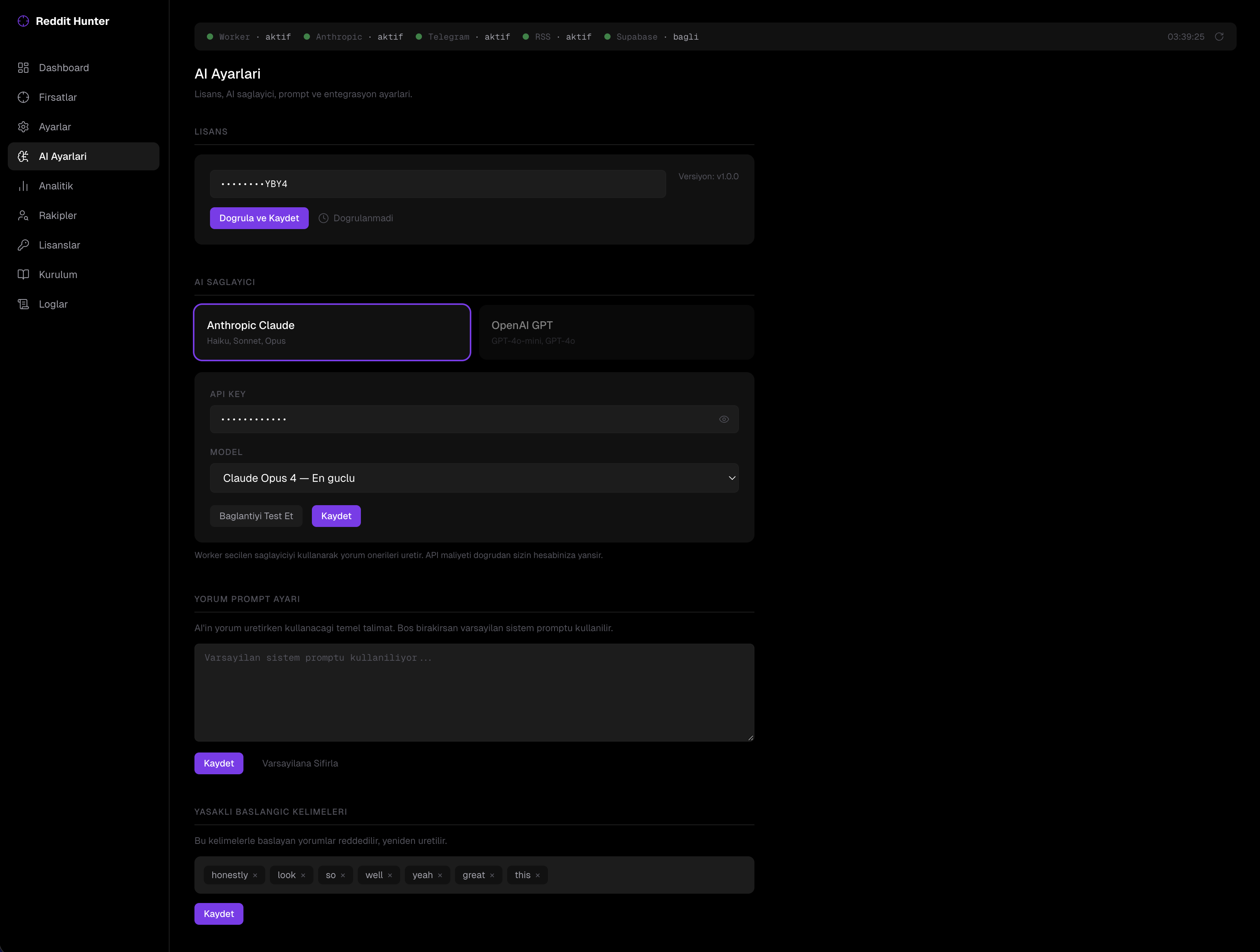Click Varsayilana Sifirla link
The width and height of the screenshot is (1260, 952).
tap(299, 763)
